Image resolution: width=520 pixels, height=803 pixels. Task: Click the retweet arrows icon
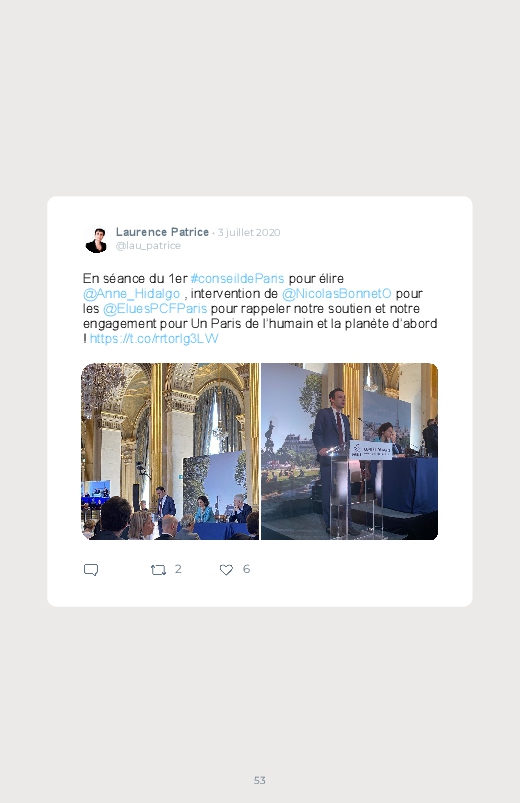point(158,570)
